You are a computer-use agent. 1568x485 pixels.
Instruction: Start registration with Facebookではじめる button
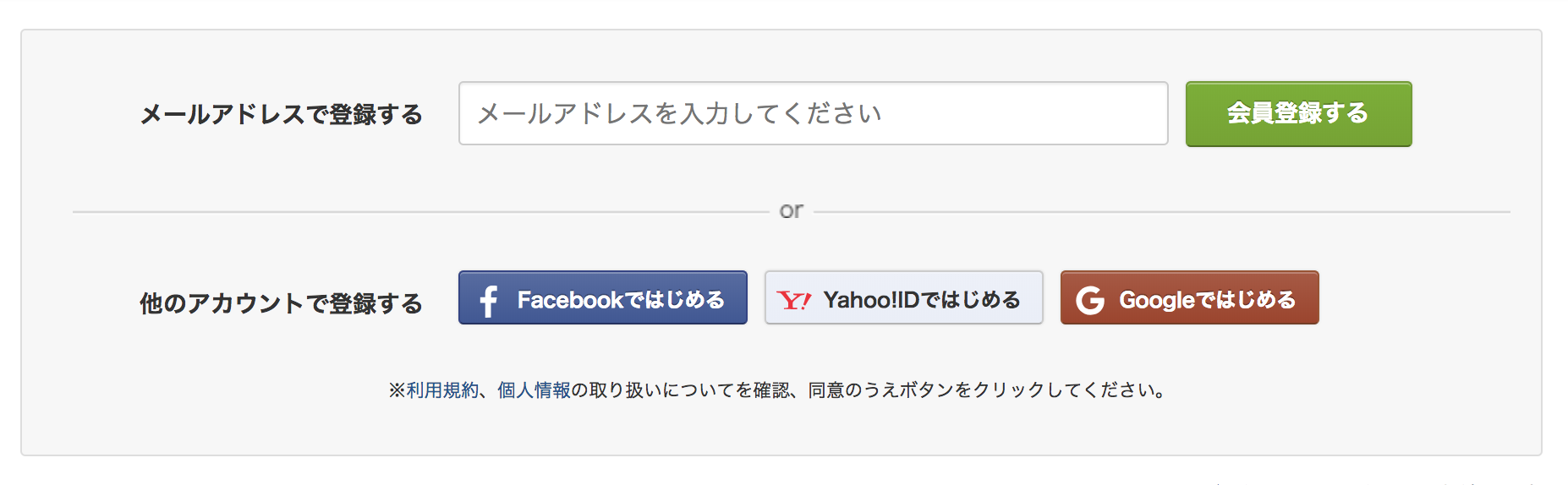click(603, 297)
